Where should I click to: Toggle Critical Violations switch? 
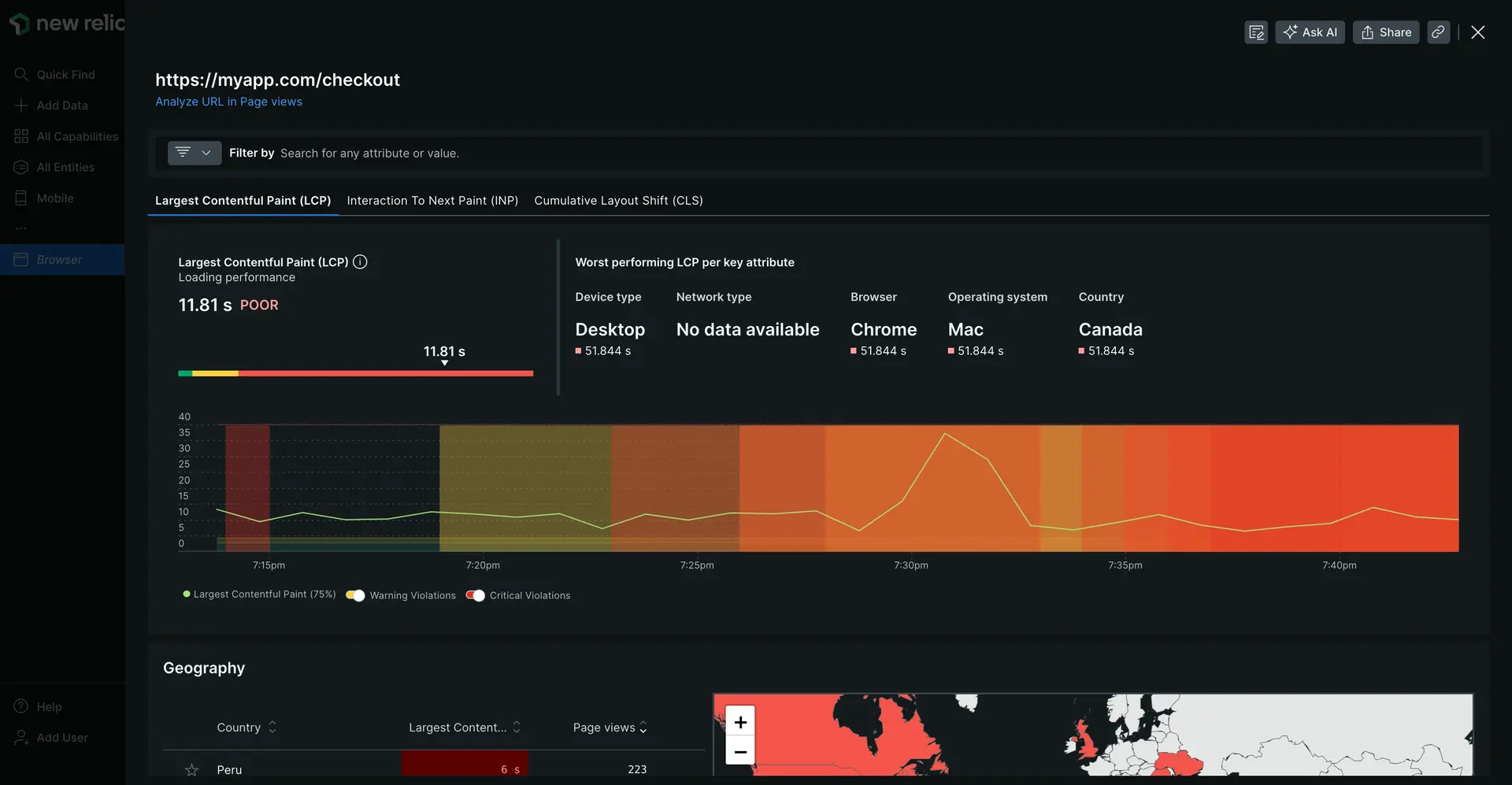point(475,595)
